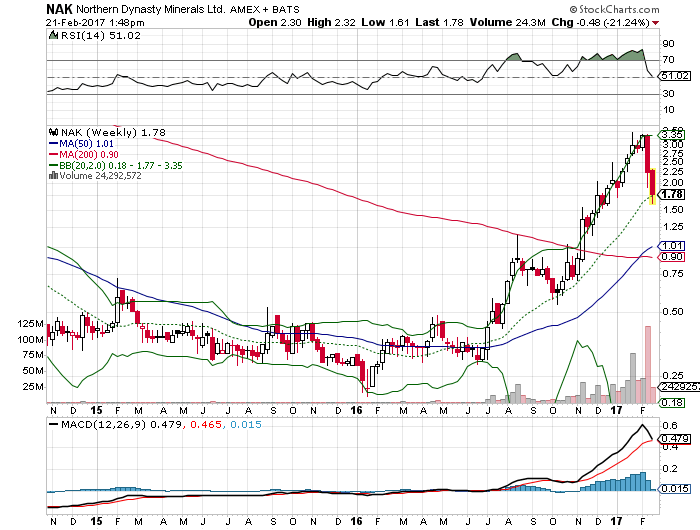The width and height of the screenshot is (700, 530).
Task: Click the 0.479 MACD value tag
Action: click(x=673, y=437)
